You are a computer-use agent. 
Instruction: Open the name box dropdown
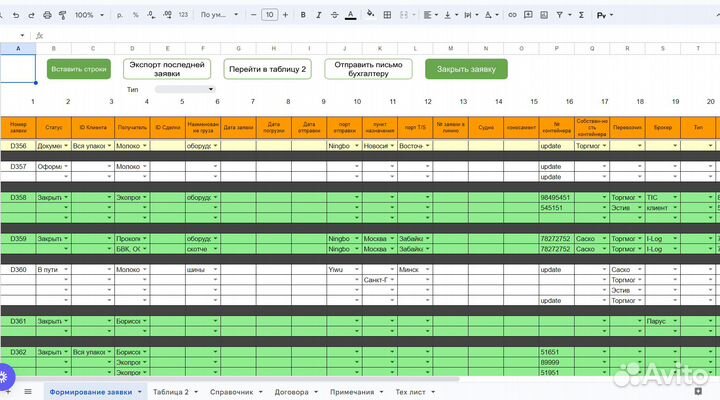click(x=22, y=35)
